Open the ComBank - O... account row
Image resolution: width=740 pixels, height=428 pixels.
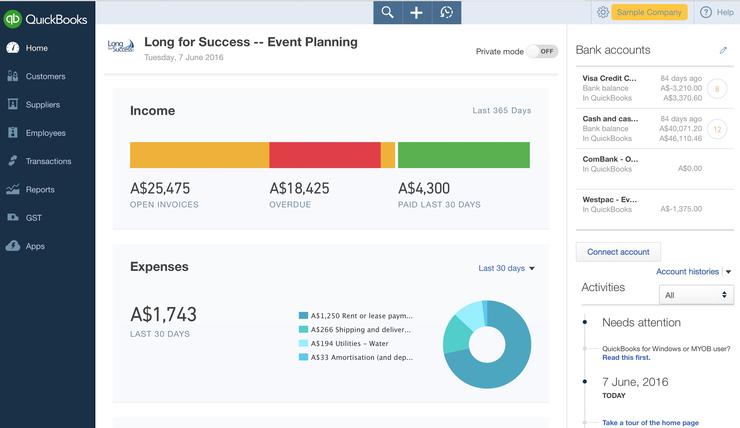pos(654,169)
